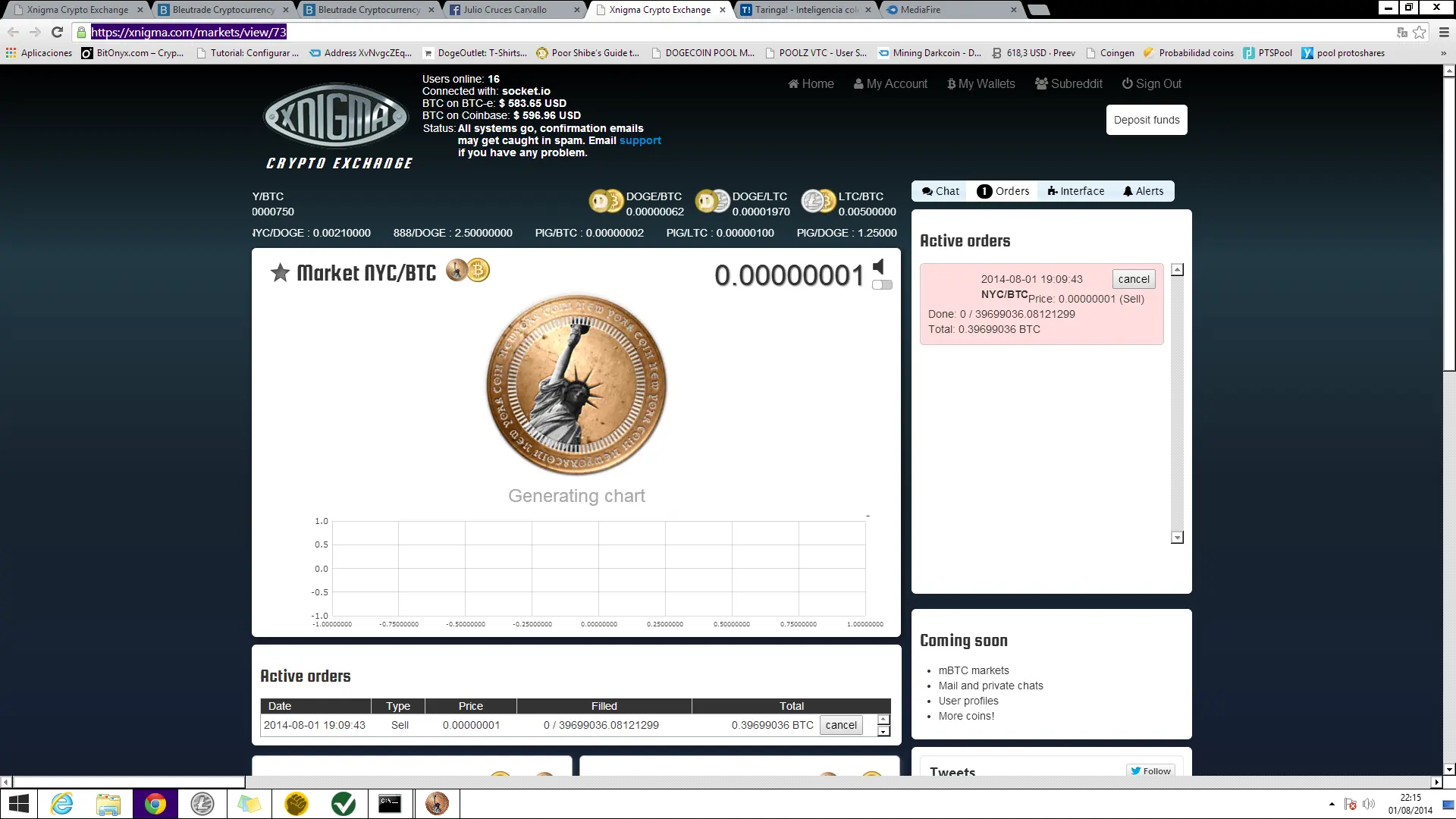The height and width of the screenshot is (819, 1456).
Task: Expand the Active orders scroll stepper arrow
Action: [883, 719]
